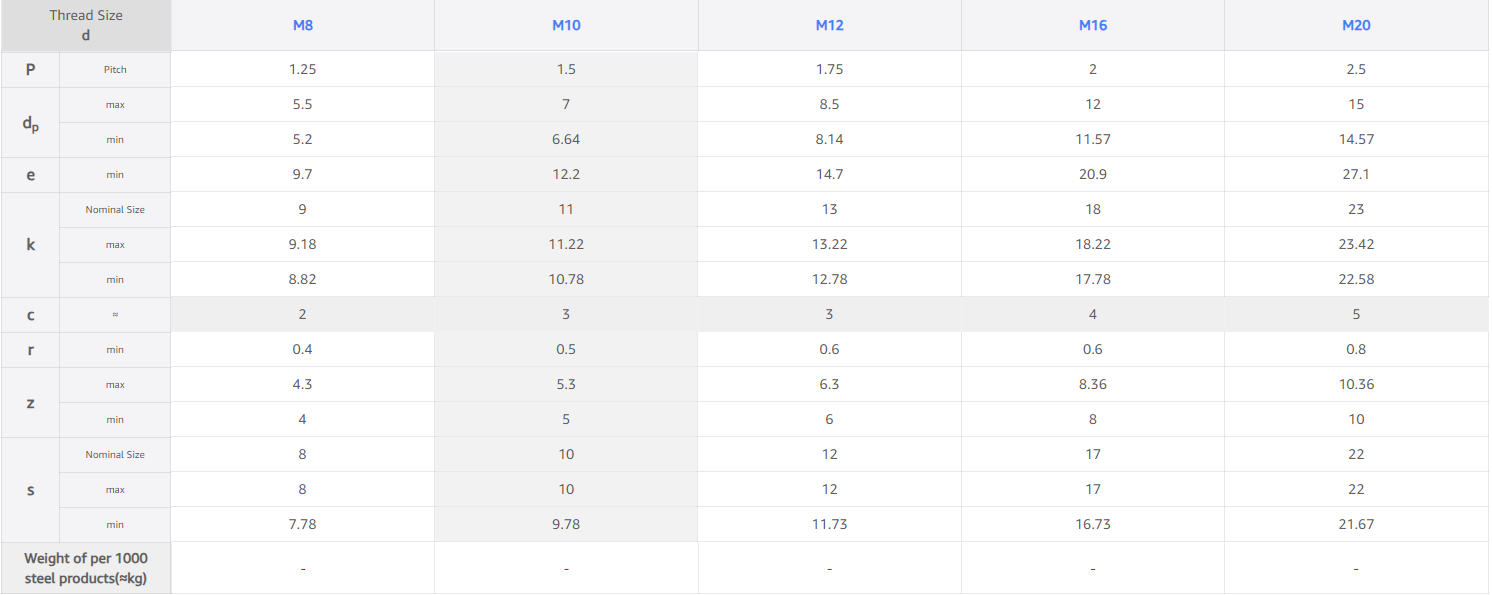Select e min value 9.7 for M8
This screenshot has height=595, width=1492.
coord(303,174)
